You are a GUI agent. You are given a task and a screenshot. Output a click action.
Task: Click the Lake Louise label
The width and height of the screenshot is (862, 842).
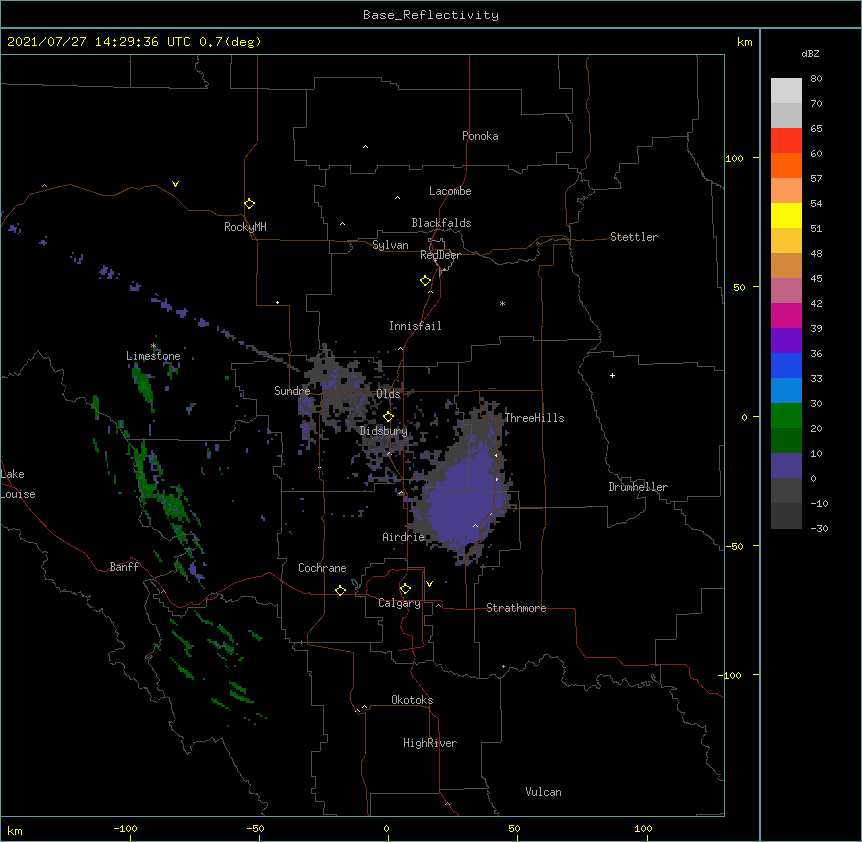point(18,484)
